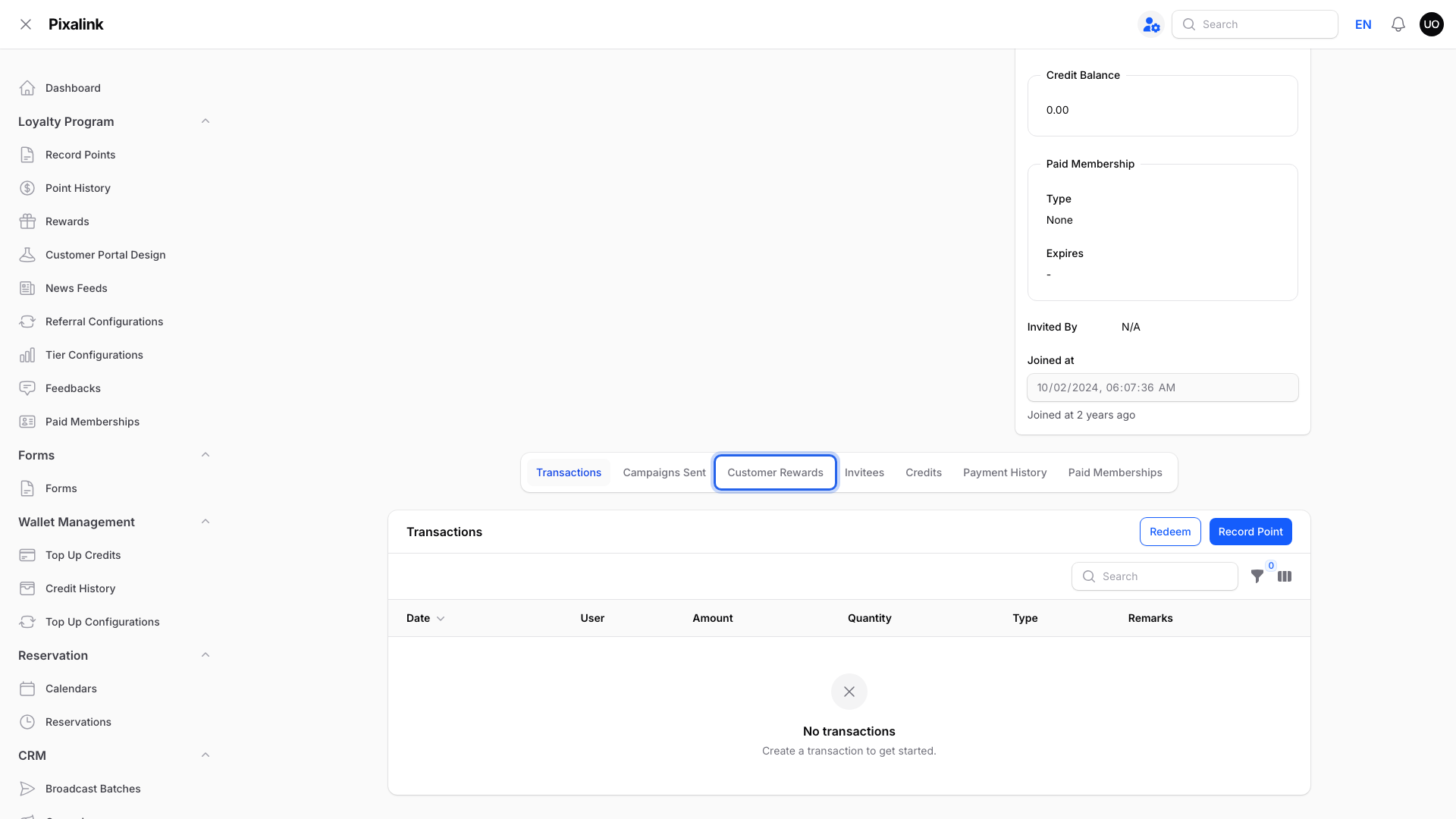Click the Redeem button
Screen dimensions: 1456x819
1170,532
